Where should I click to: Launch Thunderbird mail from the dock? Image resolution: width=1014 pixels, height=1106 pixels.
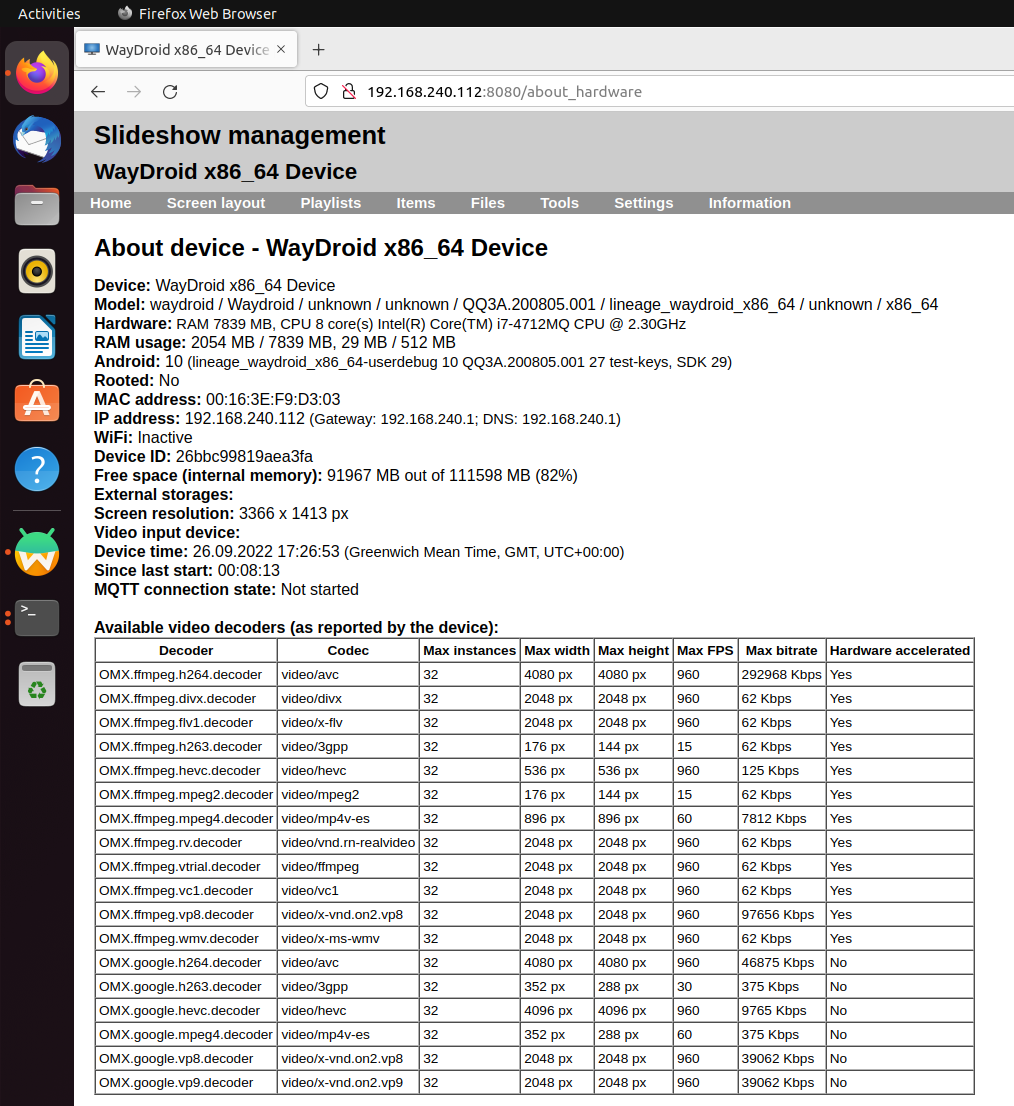click(x=37, y=139)
